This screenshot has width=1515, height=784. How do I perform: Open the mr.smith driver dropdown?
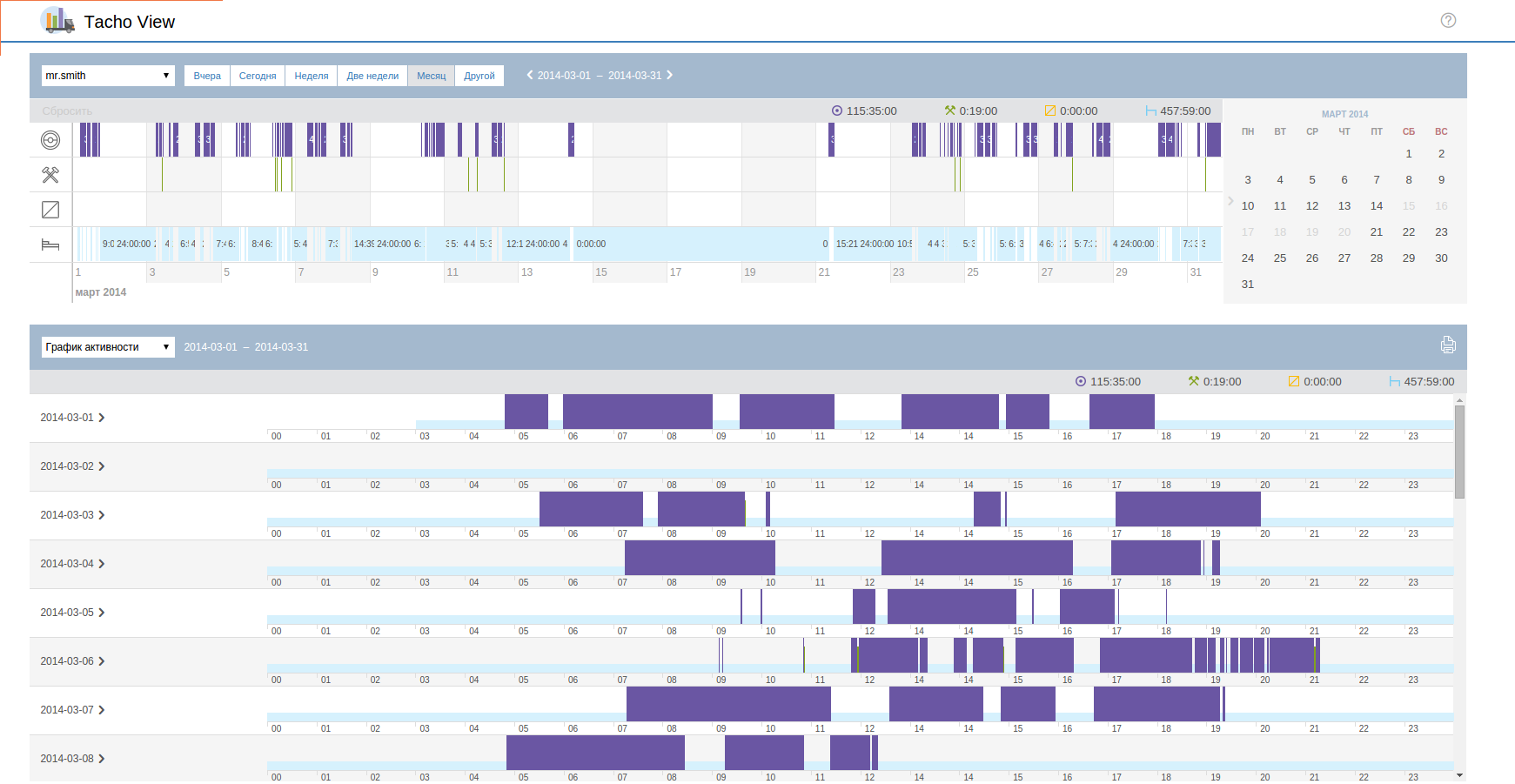point(108,76)
